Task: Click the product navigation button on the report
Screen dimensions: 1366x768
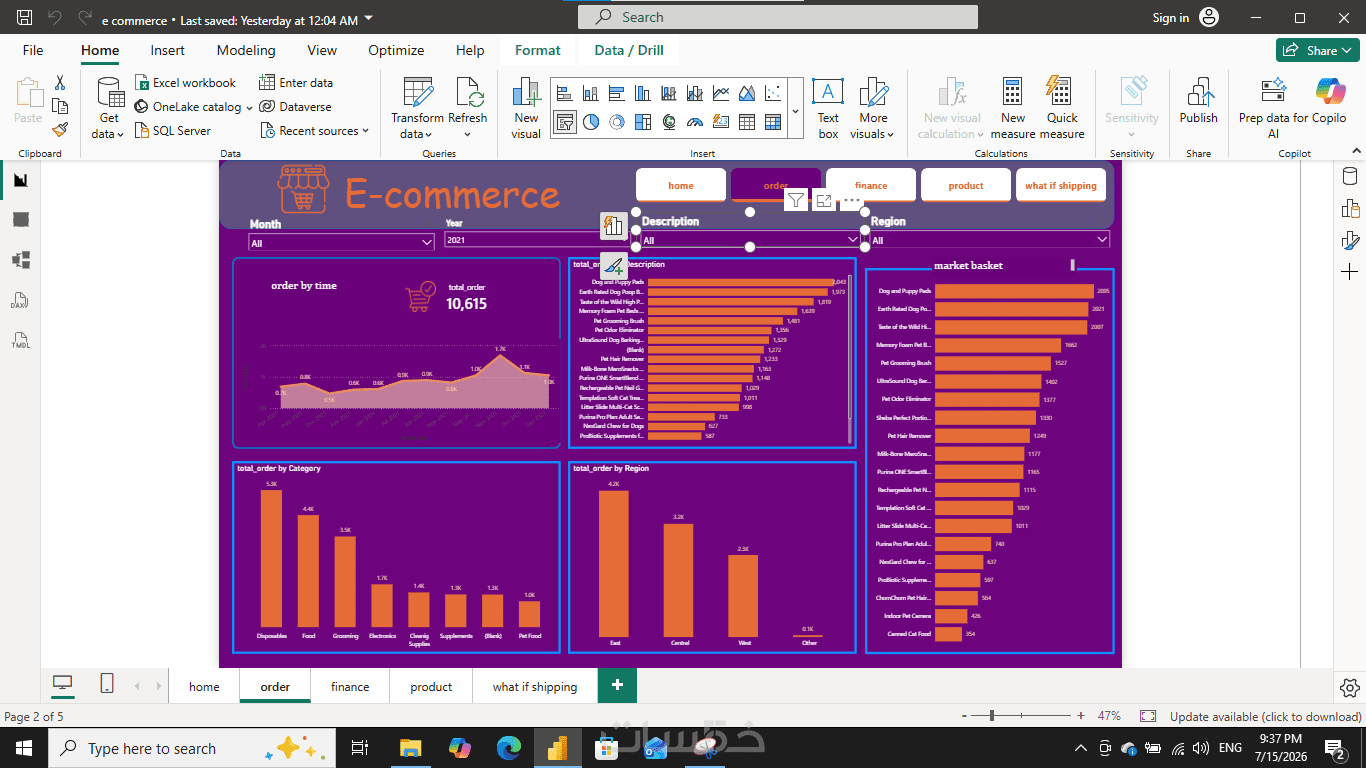Action: pos(966,185)
